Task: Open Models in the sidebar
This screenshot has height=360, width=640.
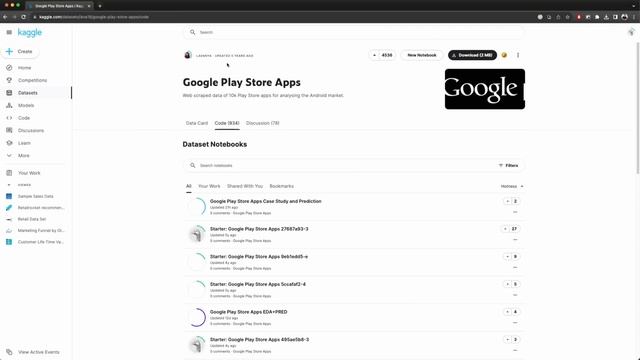Action: (26, 105)
